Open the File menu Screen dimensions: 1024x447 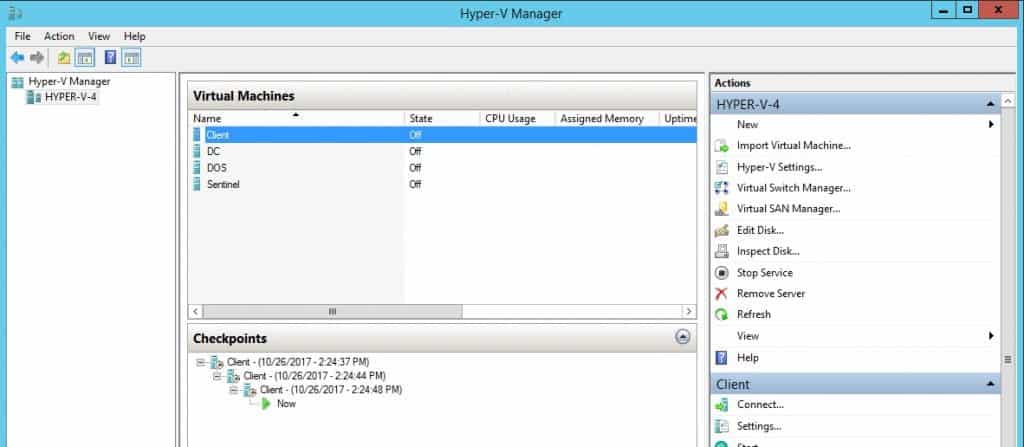pyautogui.click(x=22, y=37)
